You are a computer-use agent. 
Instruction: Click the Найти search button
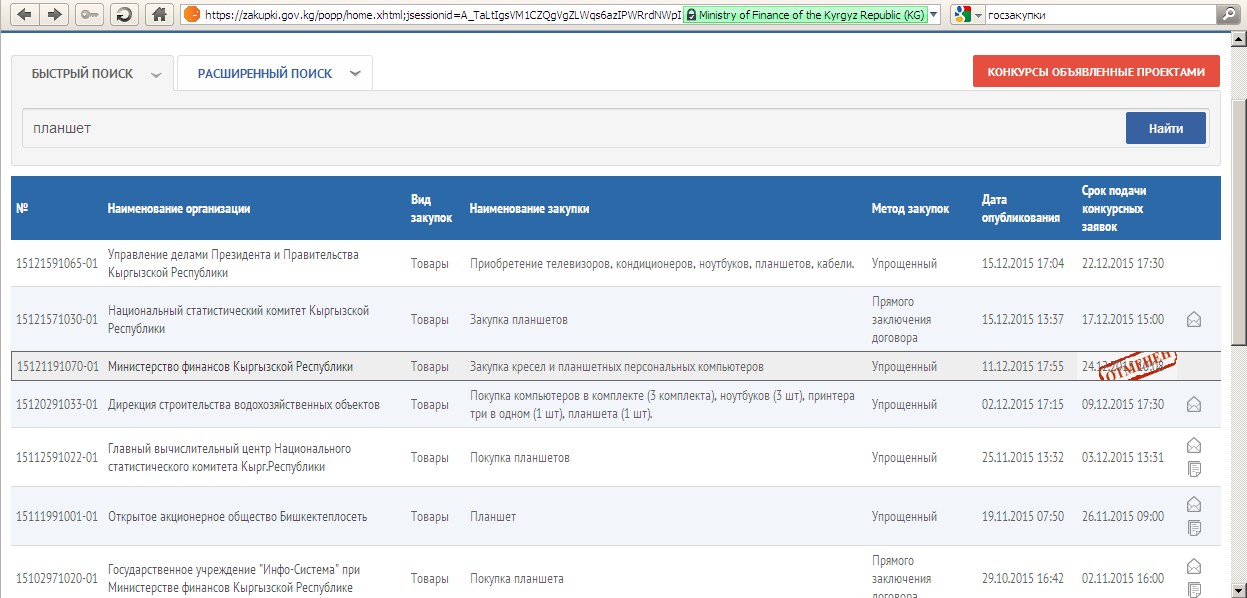[x=1165, y=128]
